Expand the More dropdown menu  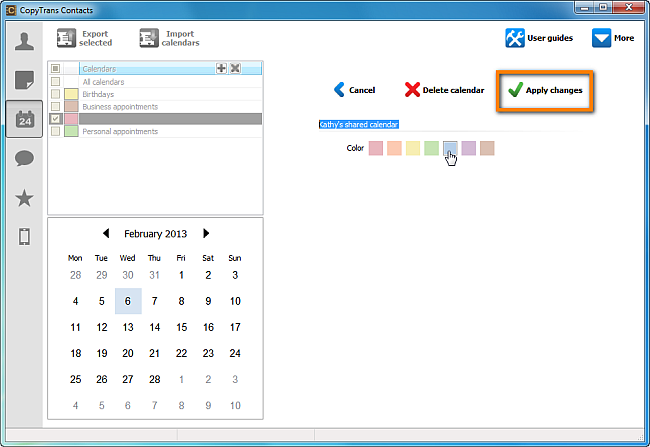pyautogui.click(x=613, y=38)
